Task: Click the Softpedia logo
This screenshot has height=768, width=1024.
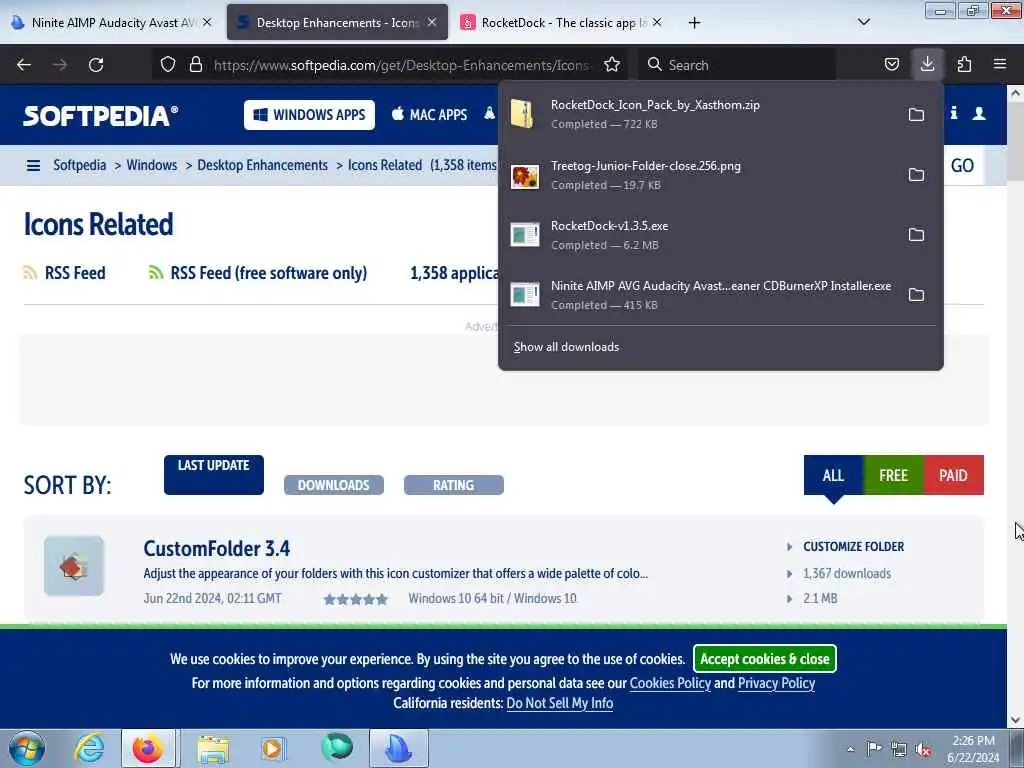Action: click(x=101, y=116)
